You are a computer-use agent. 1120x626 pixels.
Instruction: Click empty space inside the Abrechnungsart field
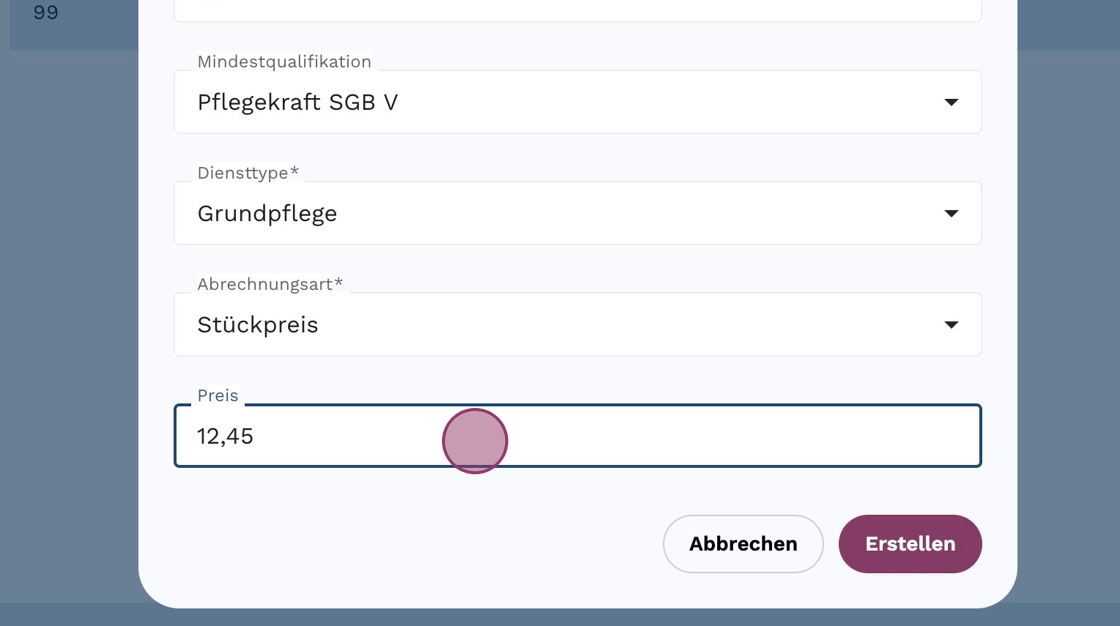650,325
